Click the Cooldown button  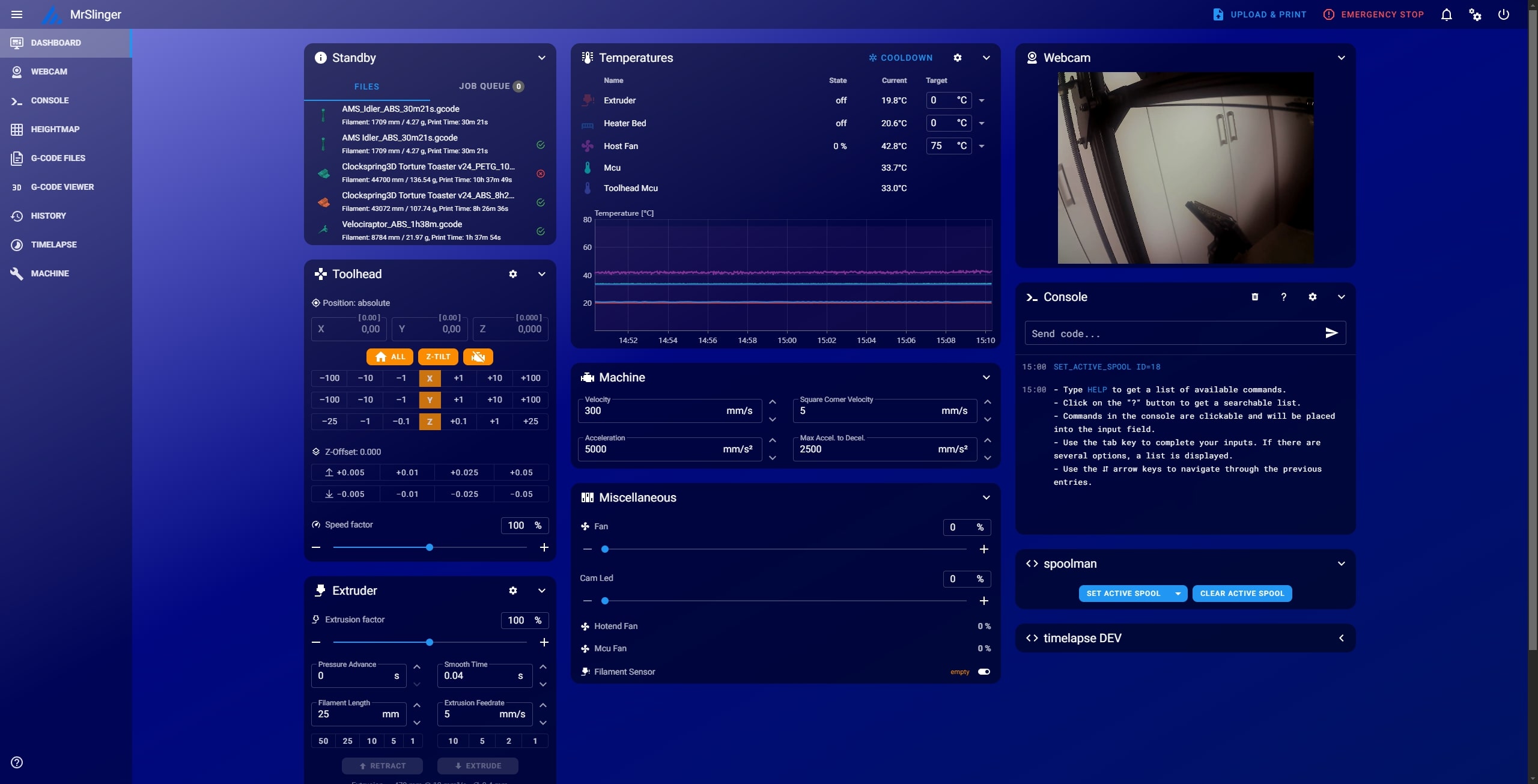(901, 58)
